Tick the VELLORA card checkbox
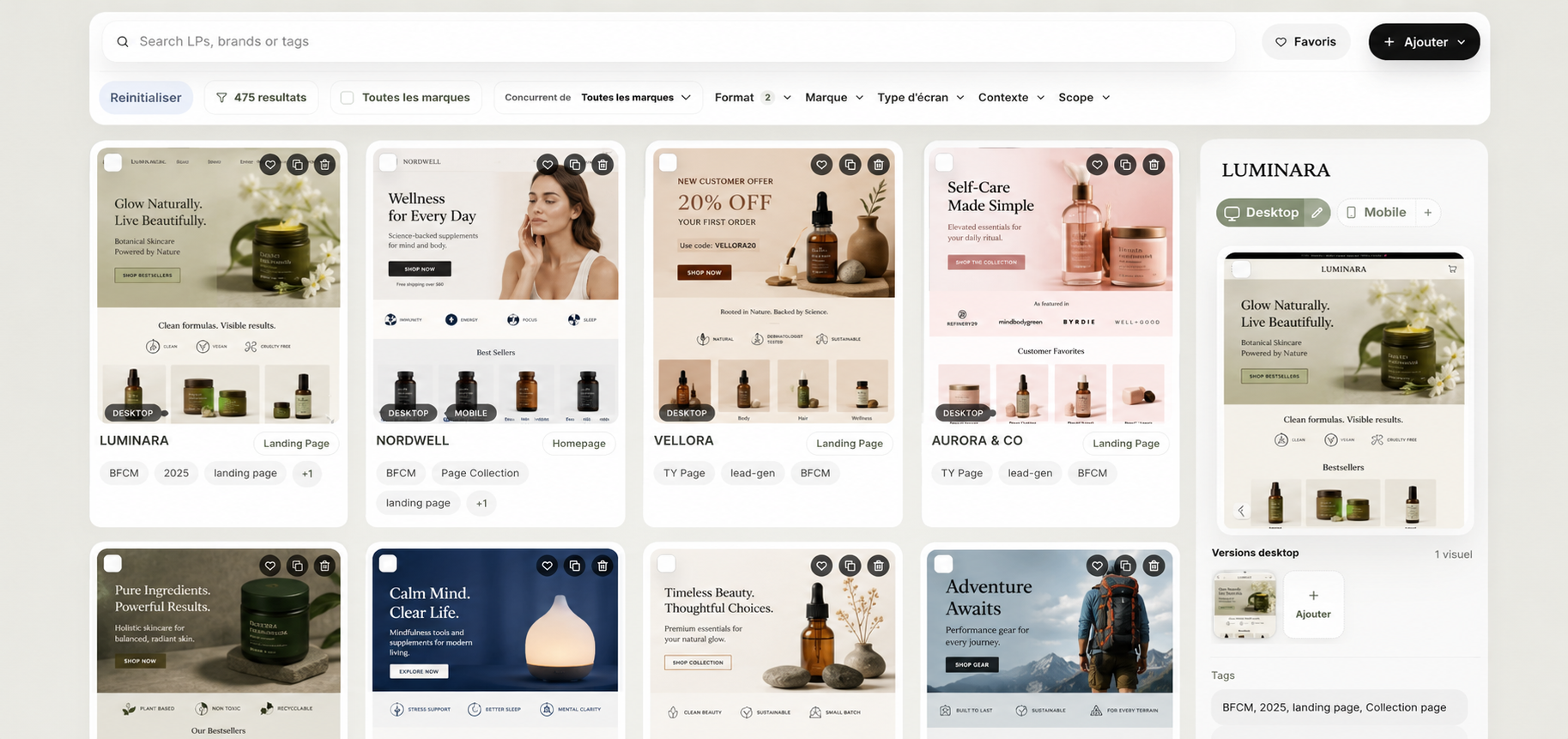This screenshot has height=739, width=1568. (668, 162)
